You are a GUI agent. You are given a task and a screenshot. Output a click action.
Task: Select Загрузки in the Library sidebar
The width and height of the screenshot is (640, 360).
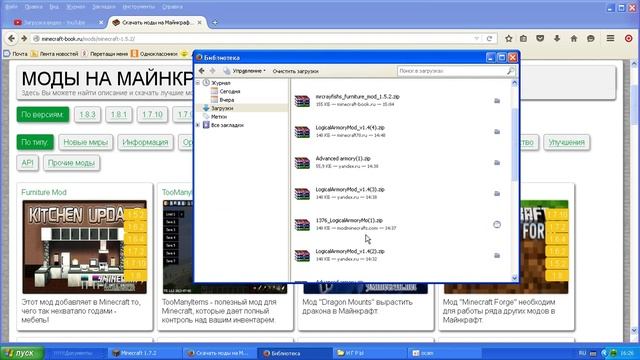(x=222, y=108)
